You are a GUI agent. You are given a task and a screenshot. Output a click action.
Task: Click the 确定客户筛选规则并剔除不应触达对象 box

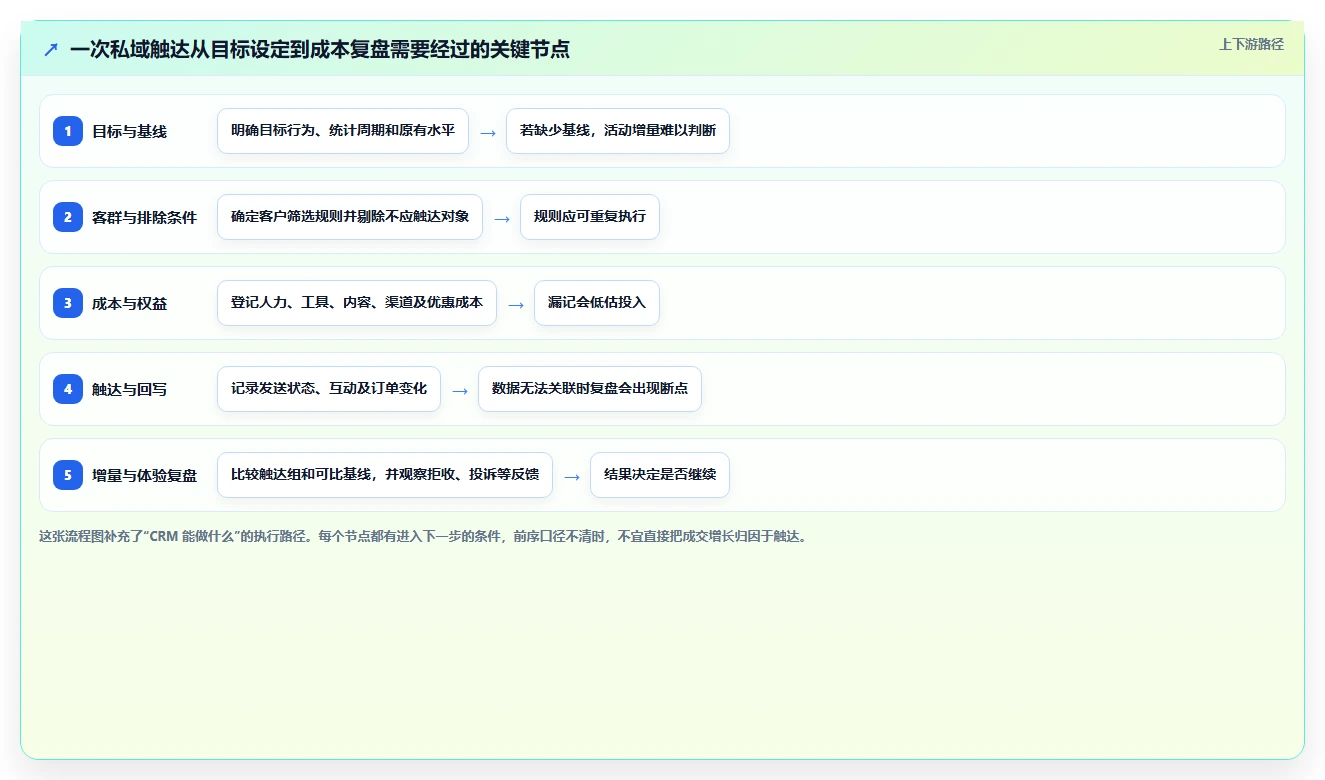tap(350, 217)
